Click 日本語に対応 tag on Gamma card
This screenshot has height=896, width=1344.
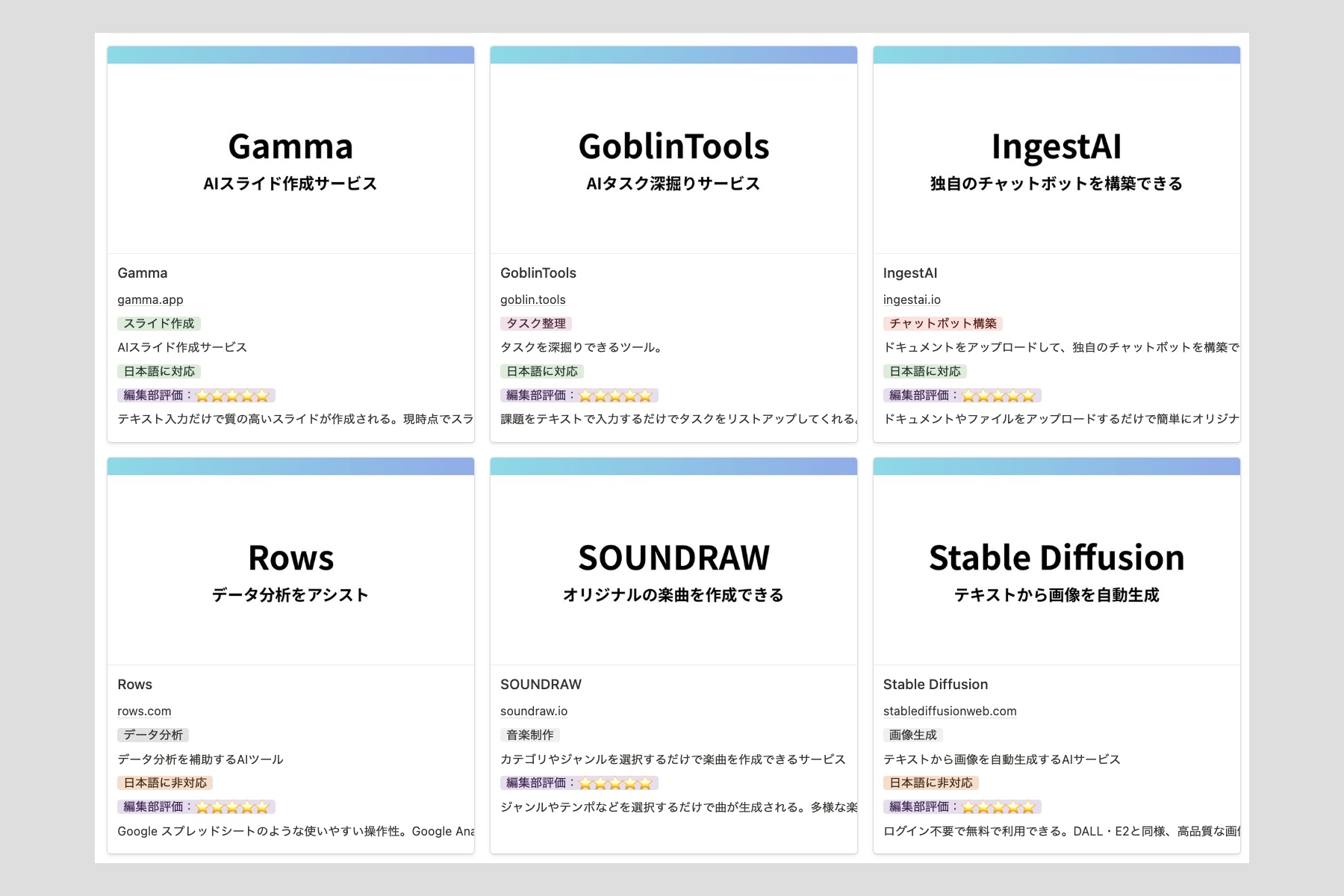(159, 371)
